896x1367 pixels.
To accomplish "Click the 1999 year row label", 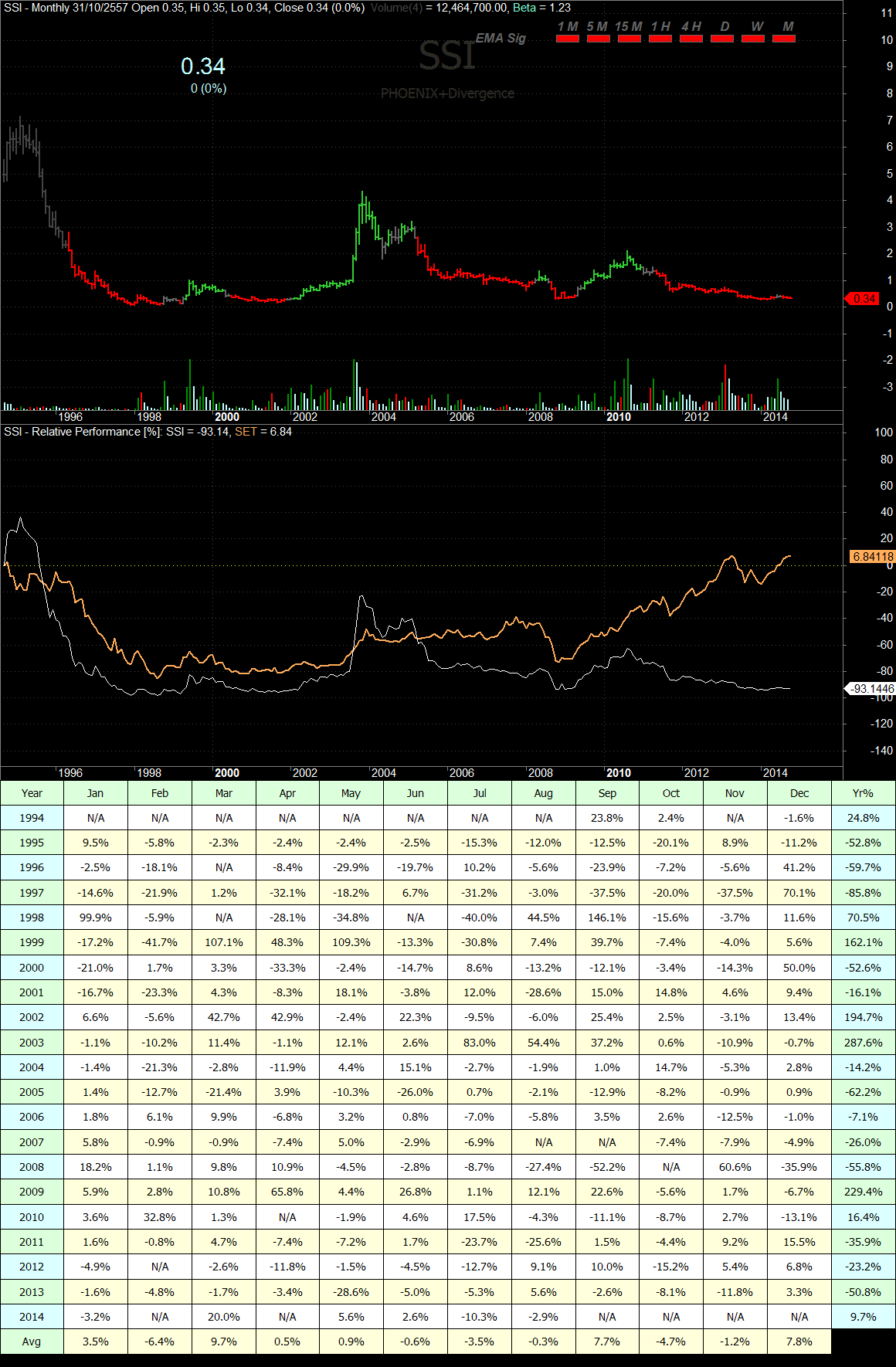I will click(x=32, y=942).
